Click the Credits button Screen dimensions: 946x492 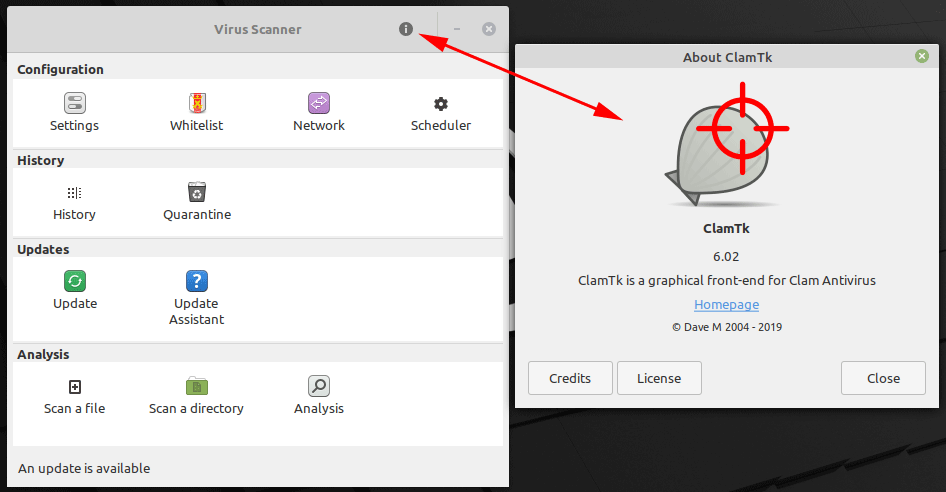point(570,378)
